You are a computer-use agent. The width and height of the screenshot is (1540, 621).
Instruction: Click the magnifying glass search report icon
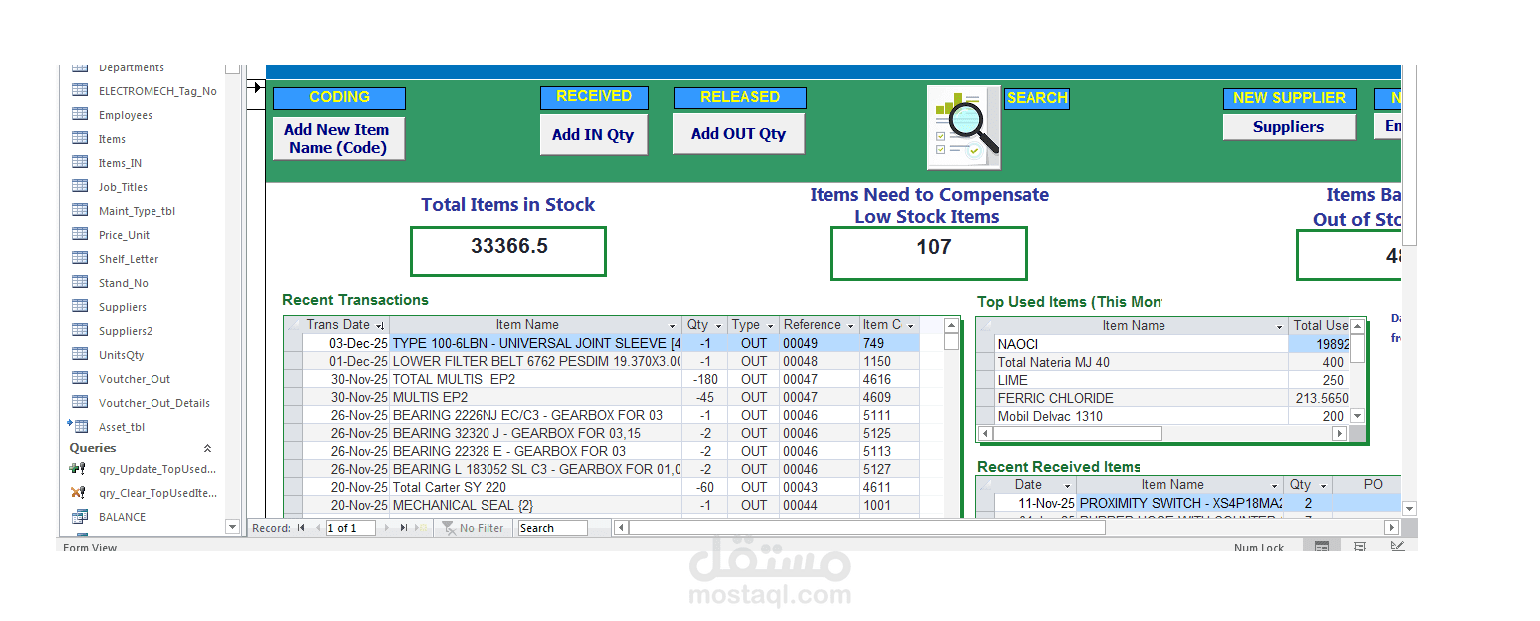point(964,127)
